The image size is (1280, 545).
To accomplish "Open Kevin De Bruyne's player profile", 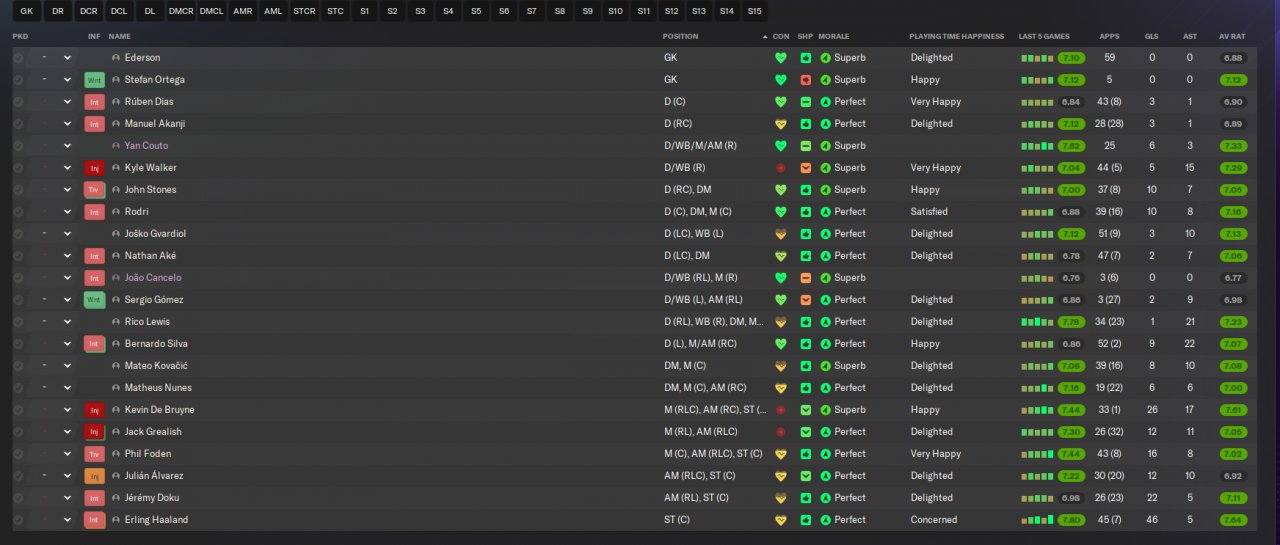I will [x=160, y=410].
